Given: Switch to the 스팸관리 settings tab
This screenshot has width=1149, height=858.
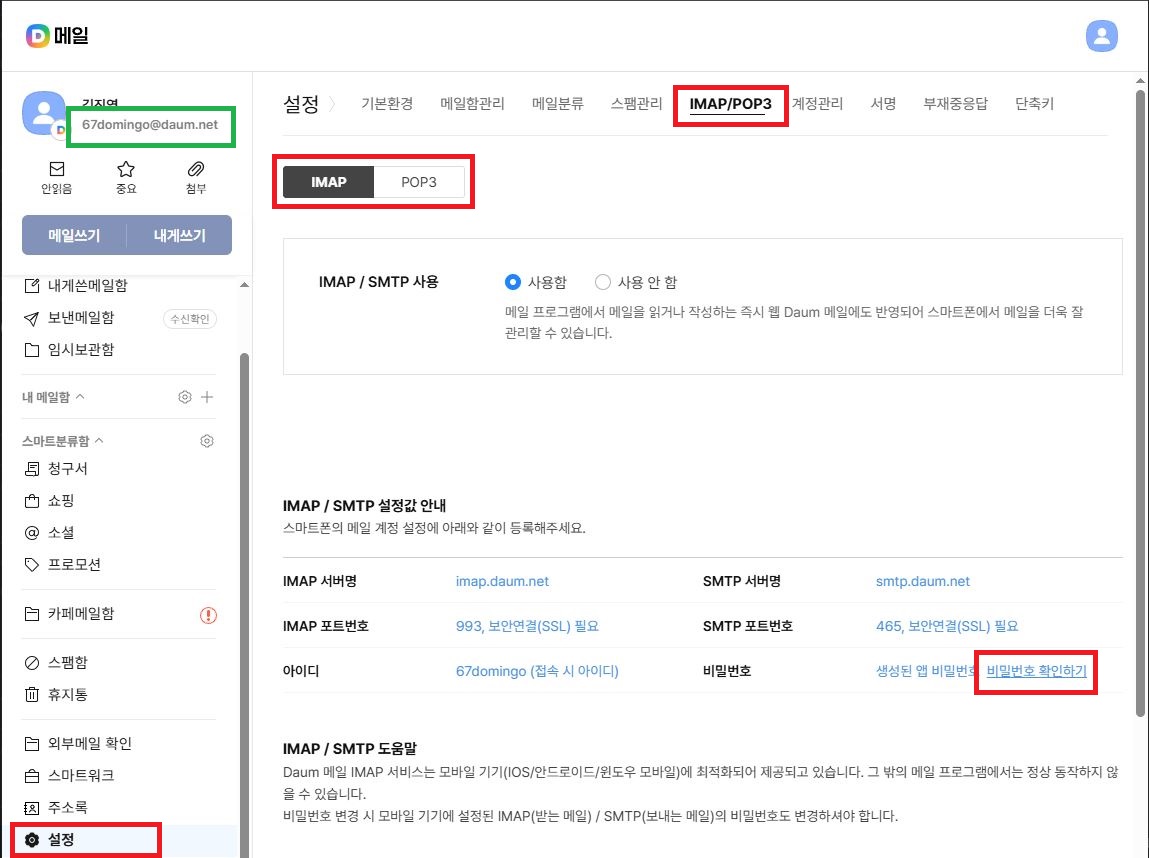Looking at the screenshot, I should (636, 104).
